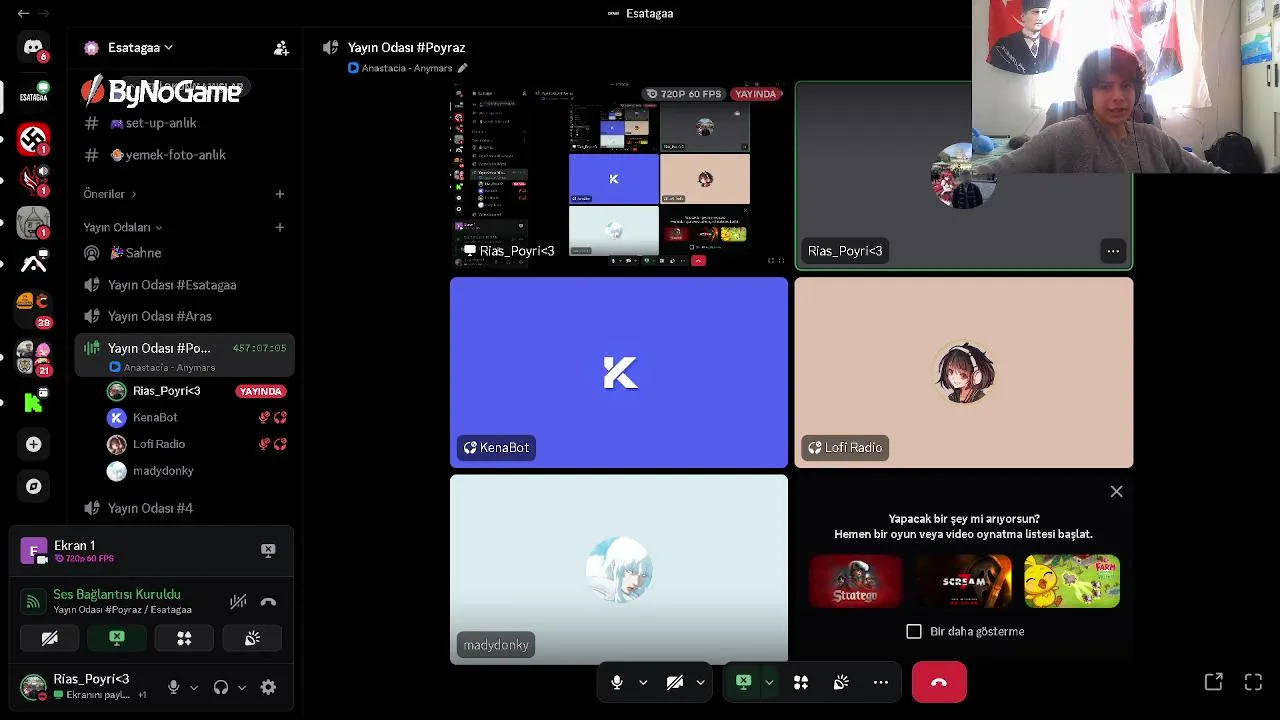This screenshot has height=720, width=1280.
Task: Open more options in call control bar
Action: (881, 682)
